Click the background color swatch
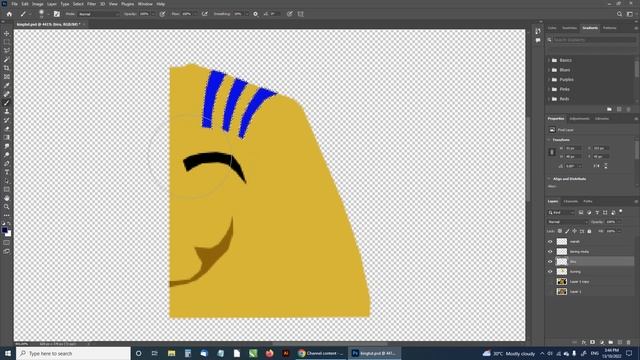This screenshot has height=360, width=640. coord(9,234)
